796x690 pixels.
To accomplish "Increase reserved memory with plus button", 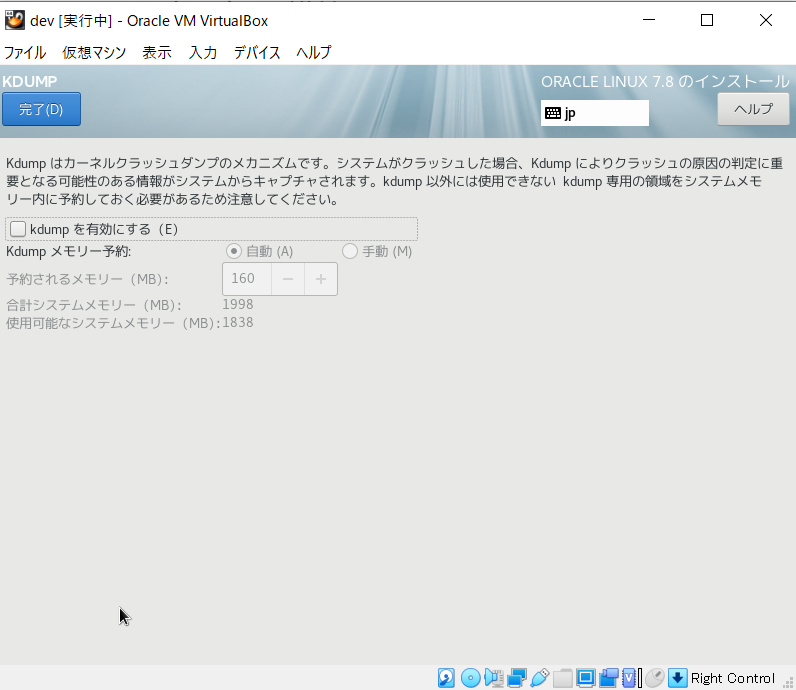I will [321, 279].
